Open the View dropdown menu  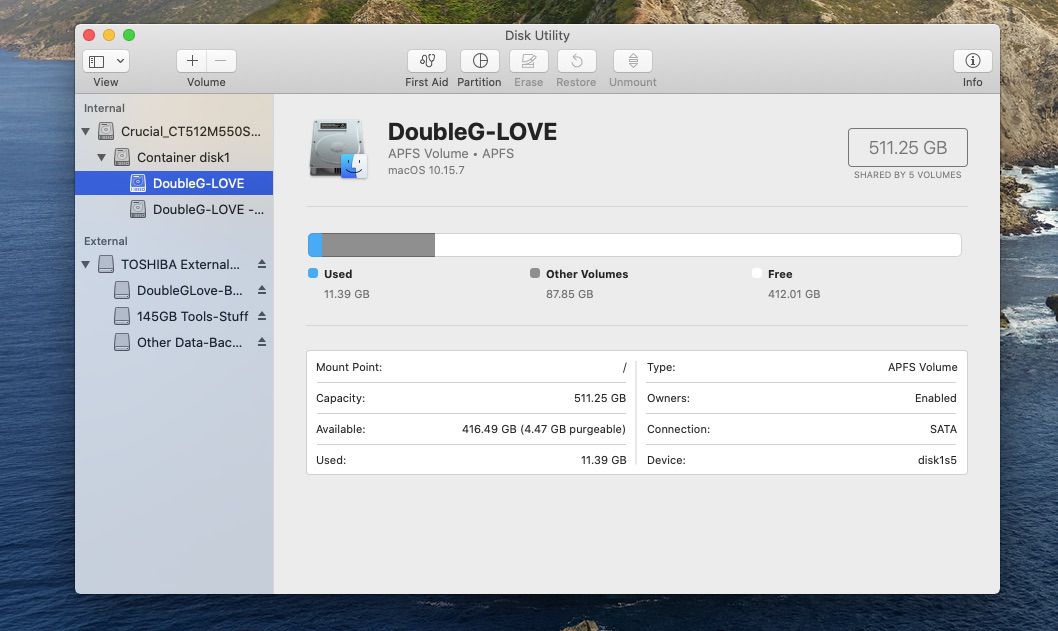pyautogui.click(x=105, y=61)
